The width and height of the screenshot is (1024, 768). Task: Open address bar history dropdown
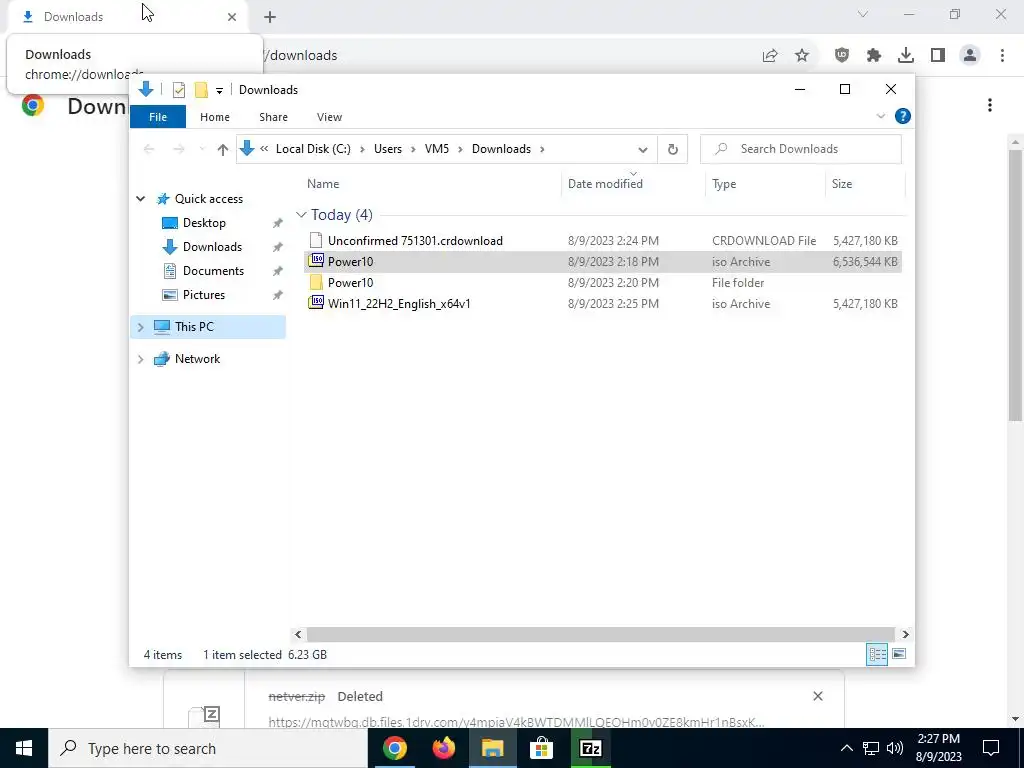(x=643, y=150)
